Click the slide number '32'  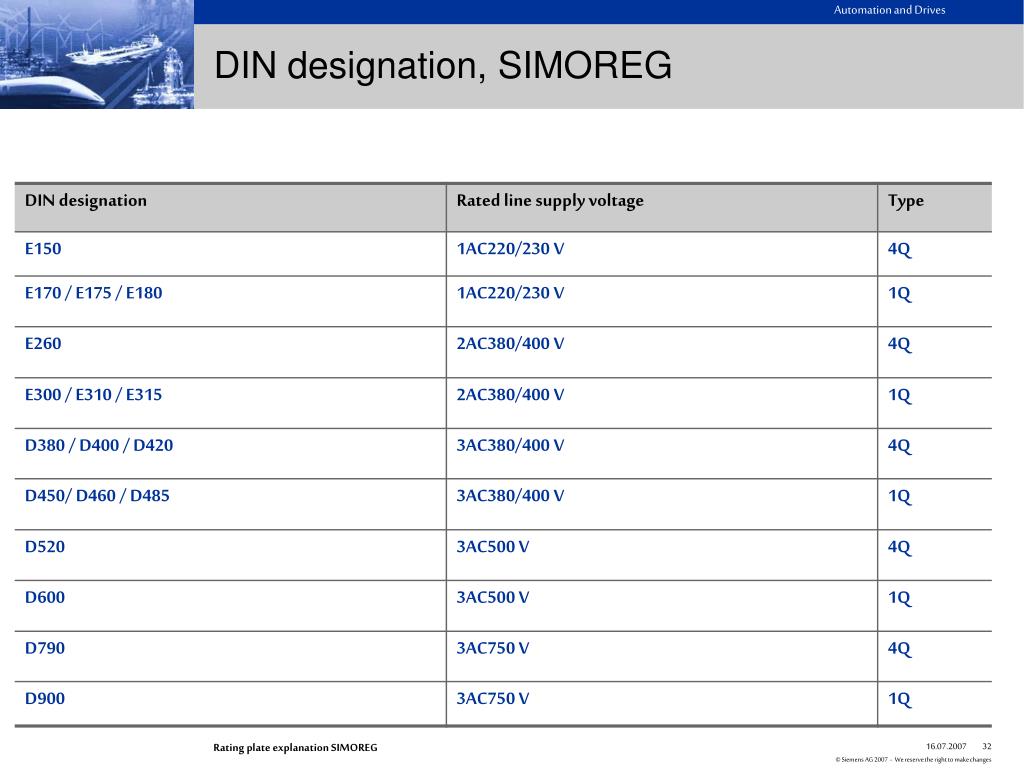click(x=986, y=746)
